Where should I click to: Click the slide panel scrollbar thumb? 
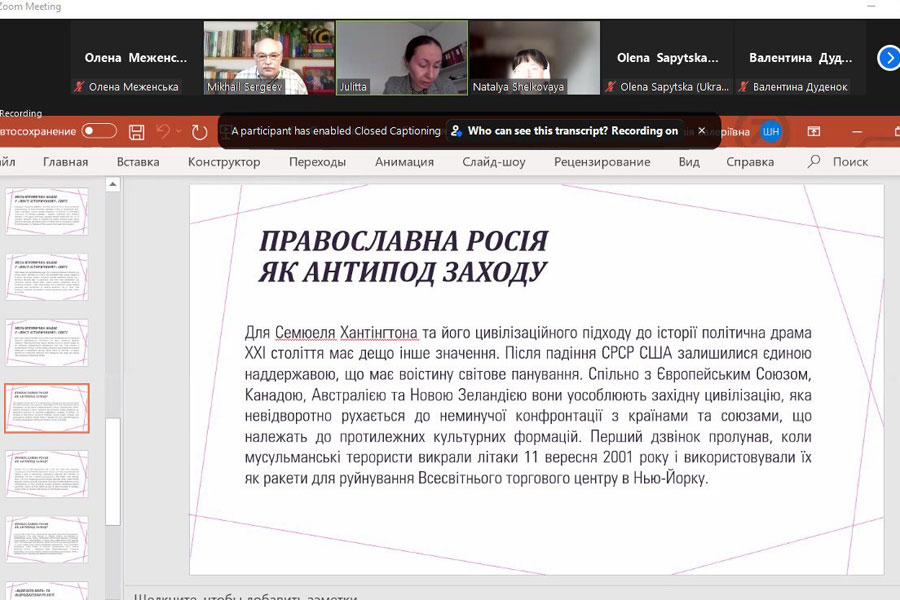[113, 472]
